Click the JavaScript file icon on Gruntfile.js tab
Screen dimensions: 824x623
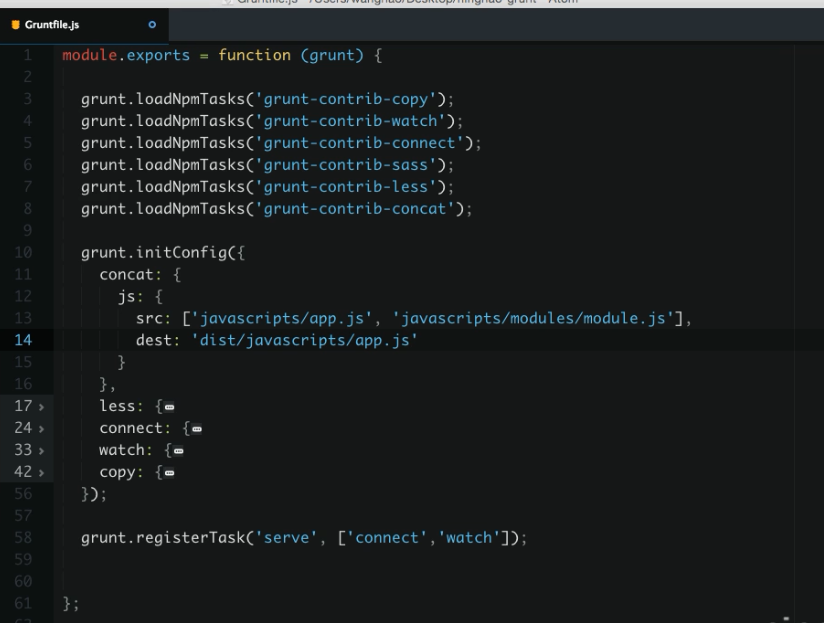12,21
